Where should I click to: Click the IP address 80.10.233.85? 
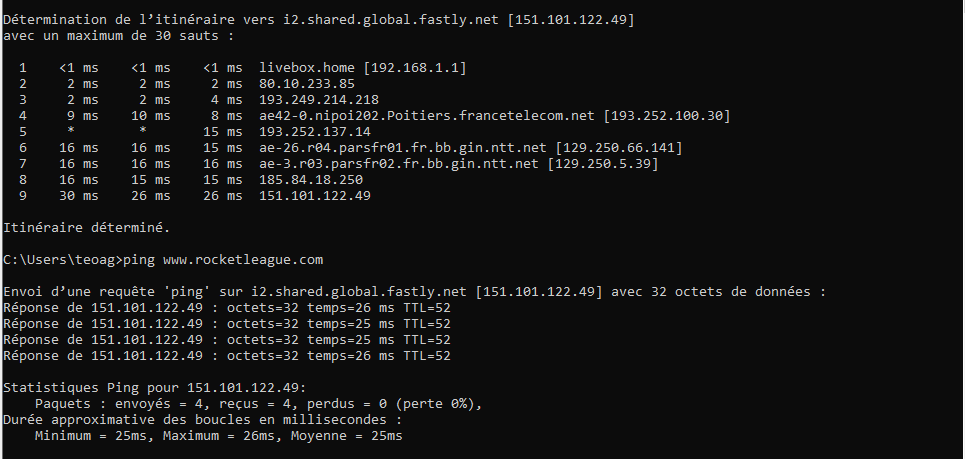[x=307, y=84]
